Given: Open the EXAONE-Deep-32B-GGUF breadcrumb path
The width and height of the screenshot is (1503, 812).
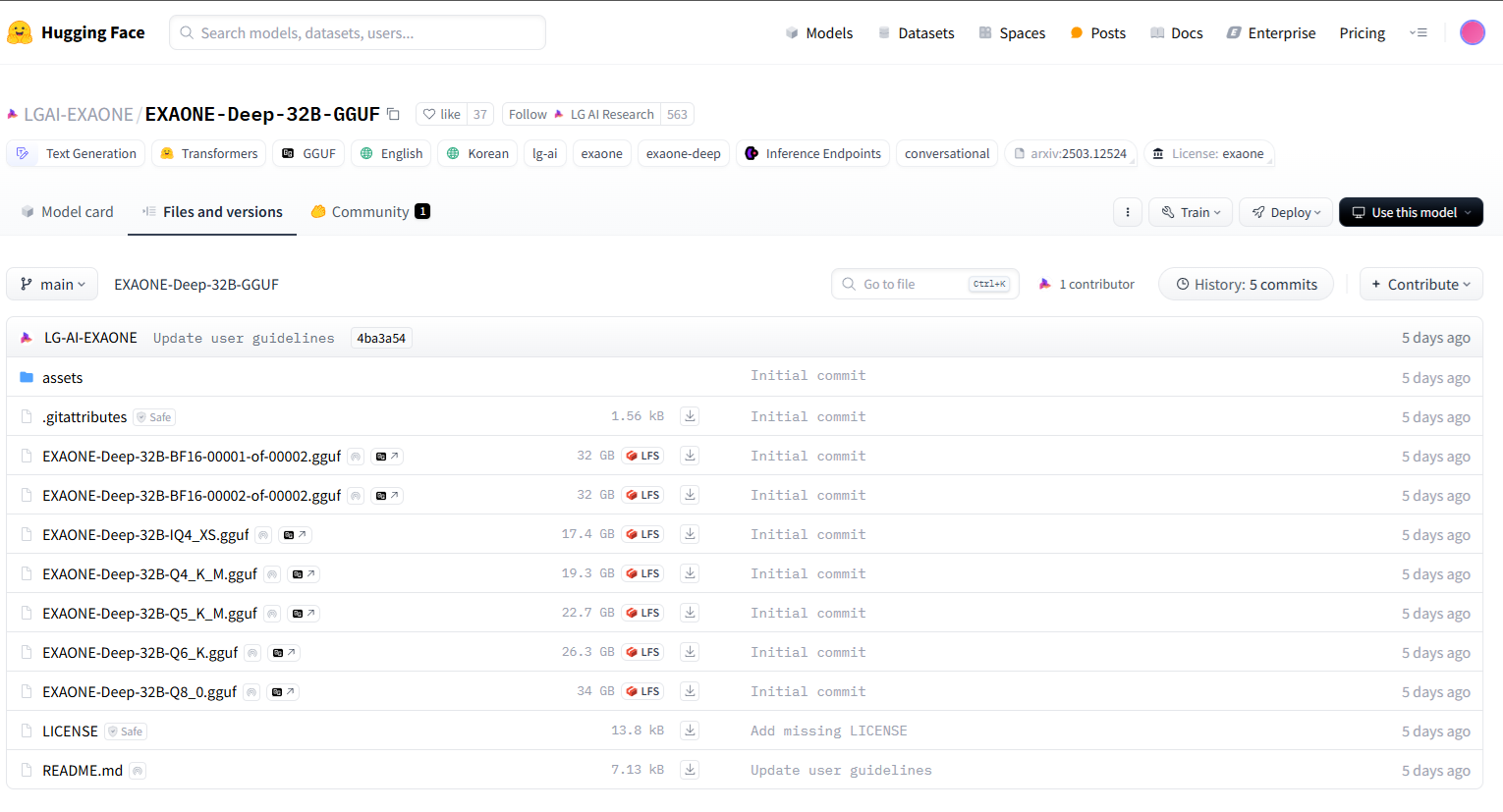Looking at the screenshot, I should [x=196, y=284].
